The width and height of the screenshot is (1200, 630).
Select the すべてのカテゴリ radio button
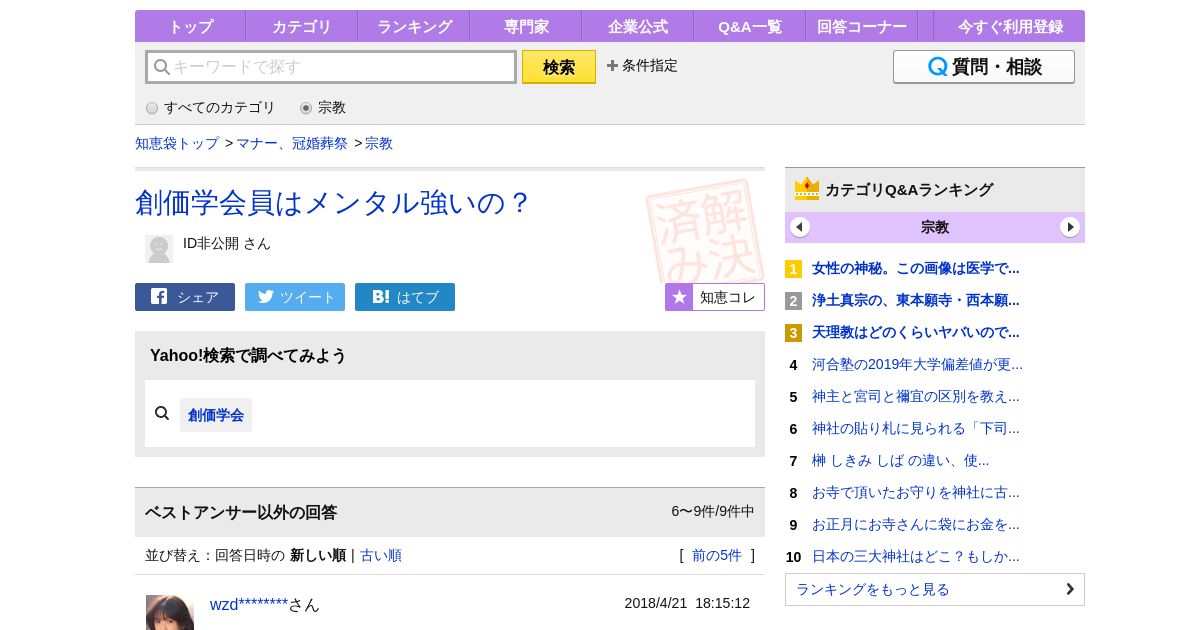click(x=152, y=108)
